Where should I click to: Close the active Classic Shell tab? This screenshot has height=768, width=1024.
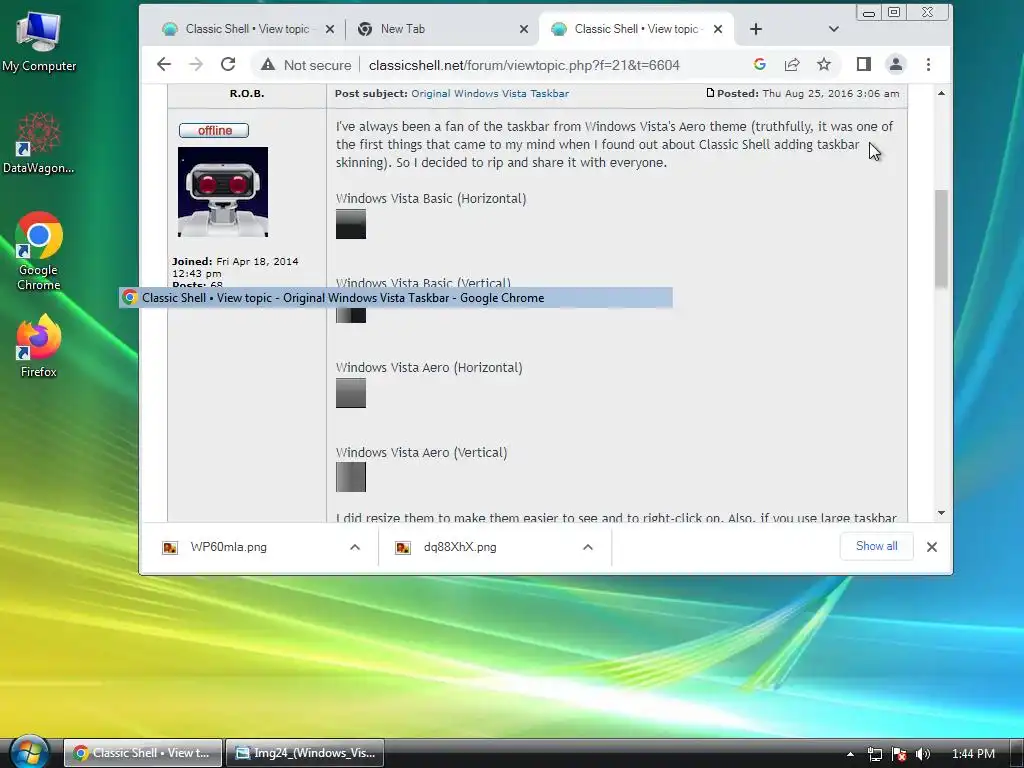[x=718, y=29]
